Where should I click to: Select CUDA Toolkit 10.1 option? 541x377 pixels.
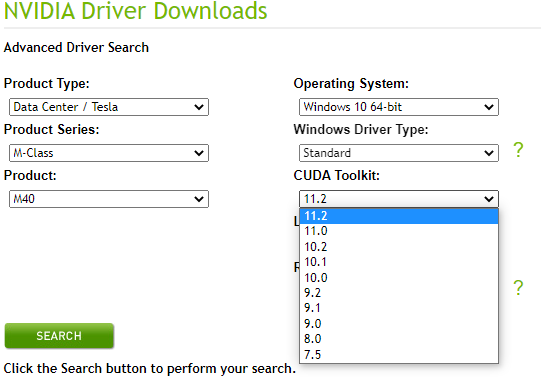point(399,262)
